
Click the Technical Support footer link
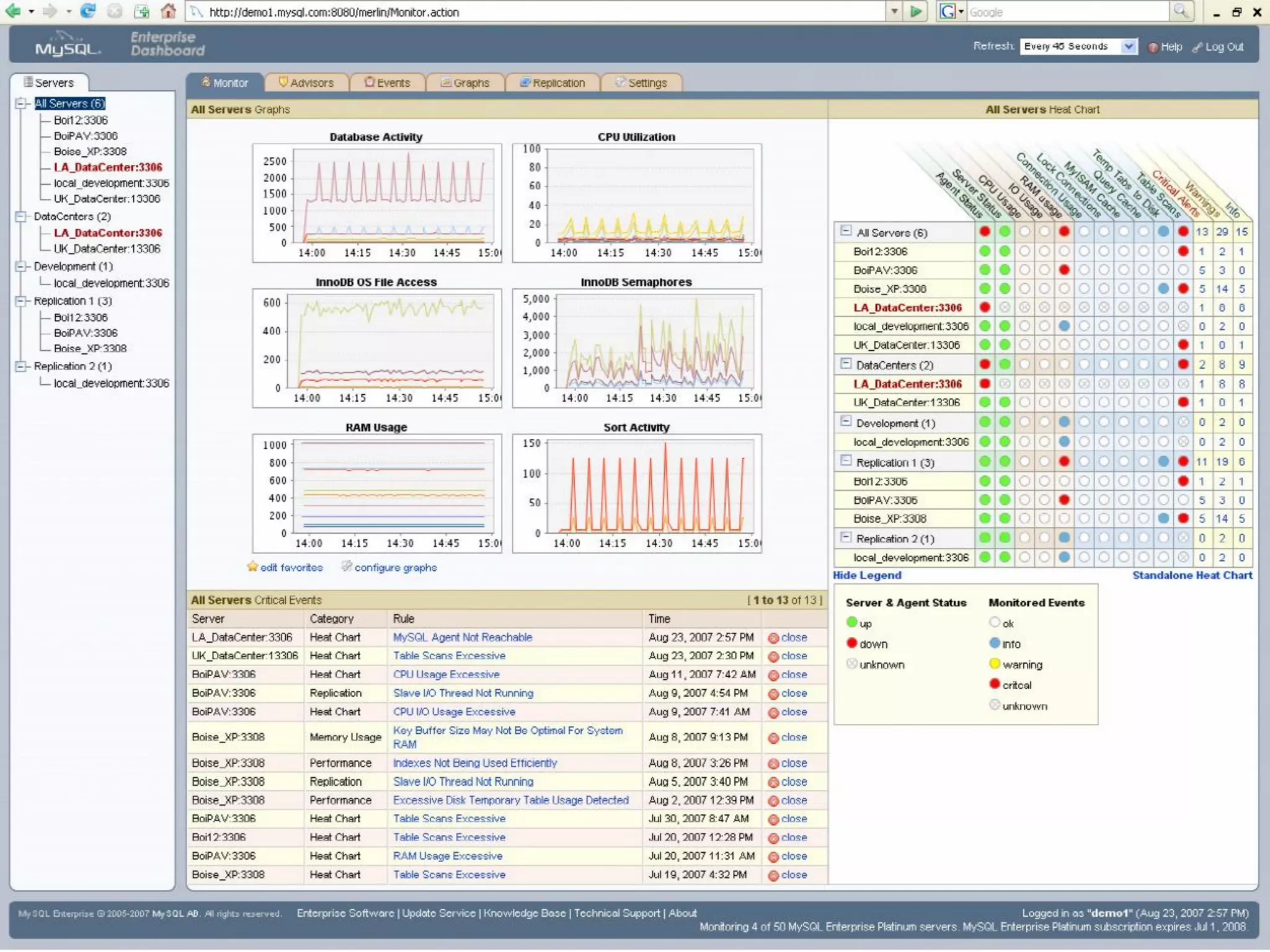617,913
